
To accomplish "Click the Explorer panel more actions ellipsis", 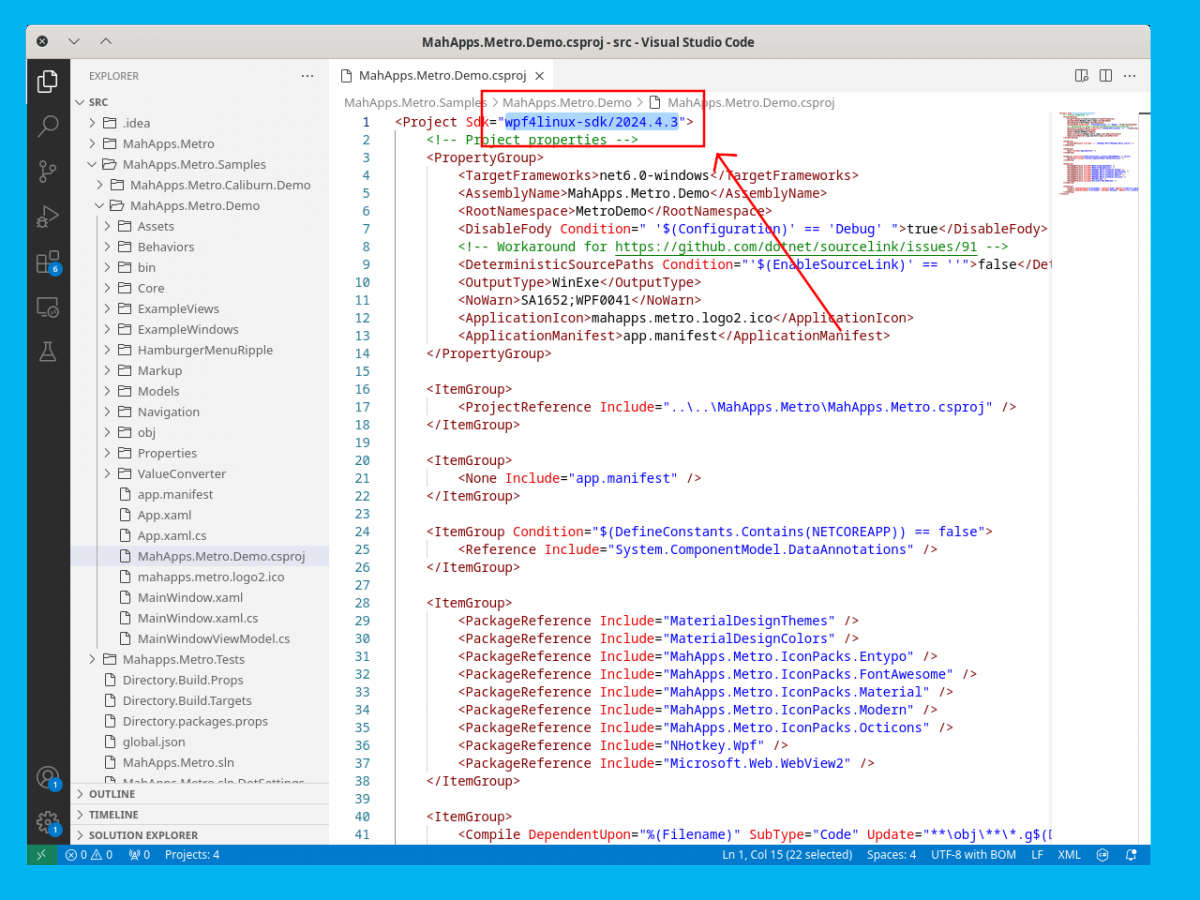I will (x=307, y=76).
